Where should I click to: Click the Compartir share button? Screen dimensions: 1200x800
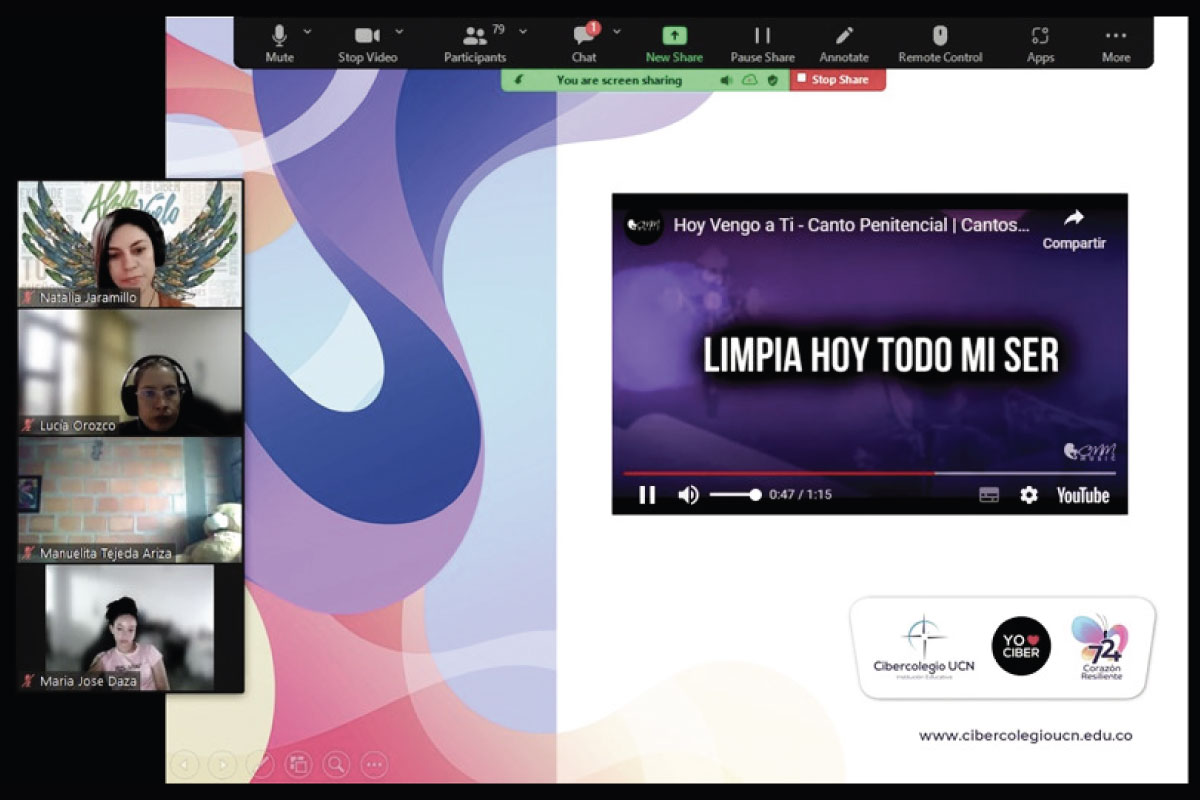point(1074,228)
